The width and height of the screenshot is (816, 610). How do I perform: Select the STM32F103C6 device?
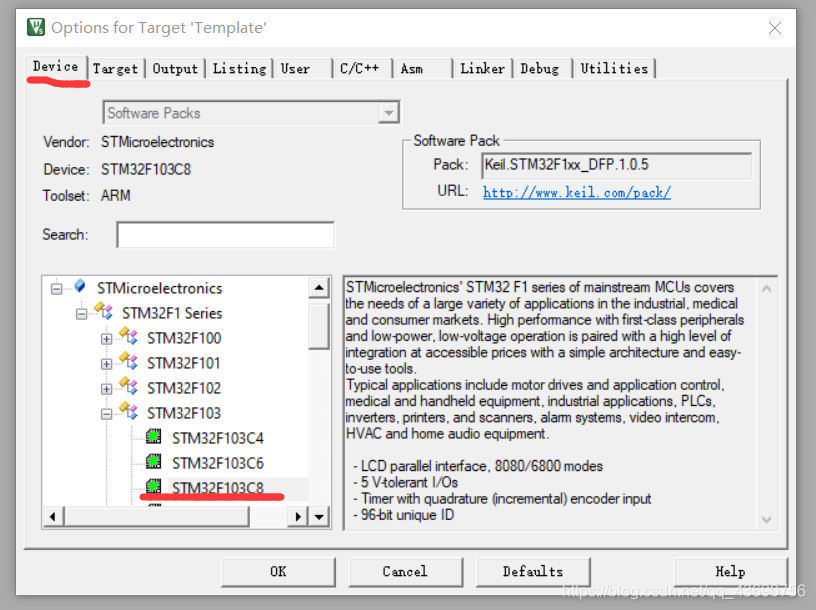tap(218, 463)
